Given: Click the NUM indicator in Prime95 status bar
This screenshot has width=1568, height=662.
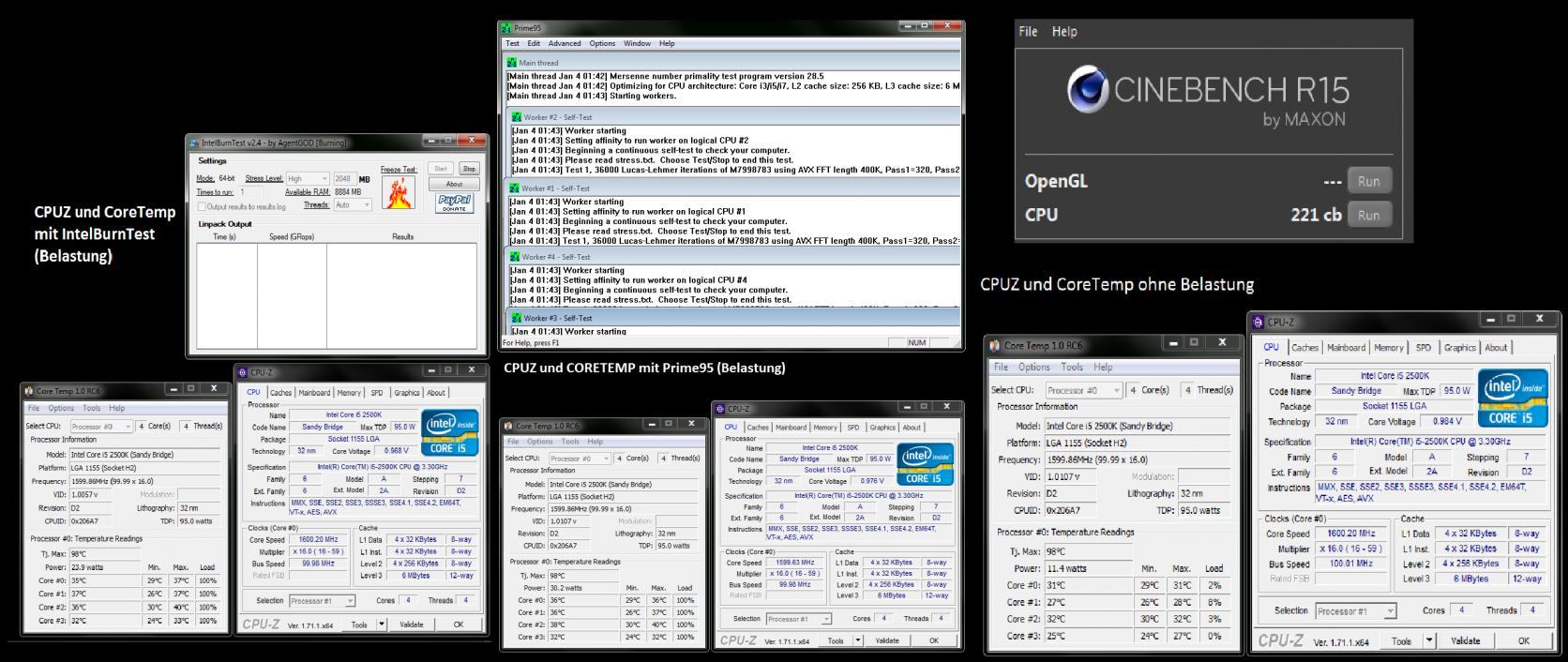Looking at the screenshot, I should coord(917,343).
